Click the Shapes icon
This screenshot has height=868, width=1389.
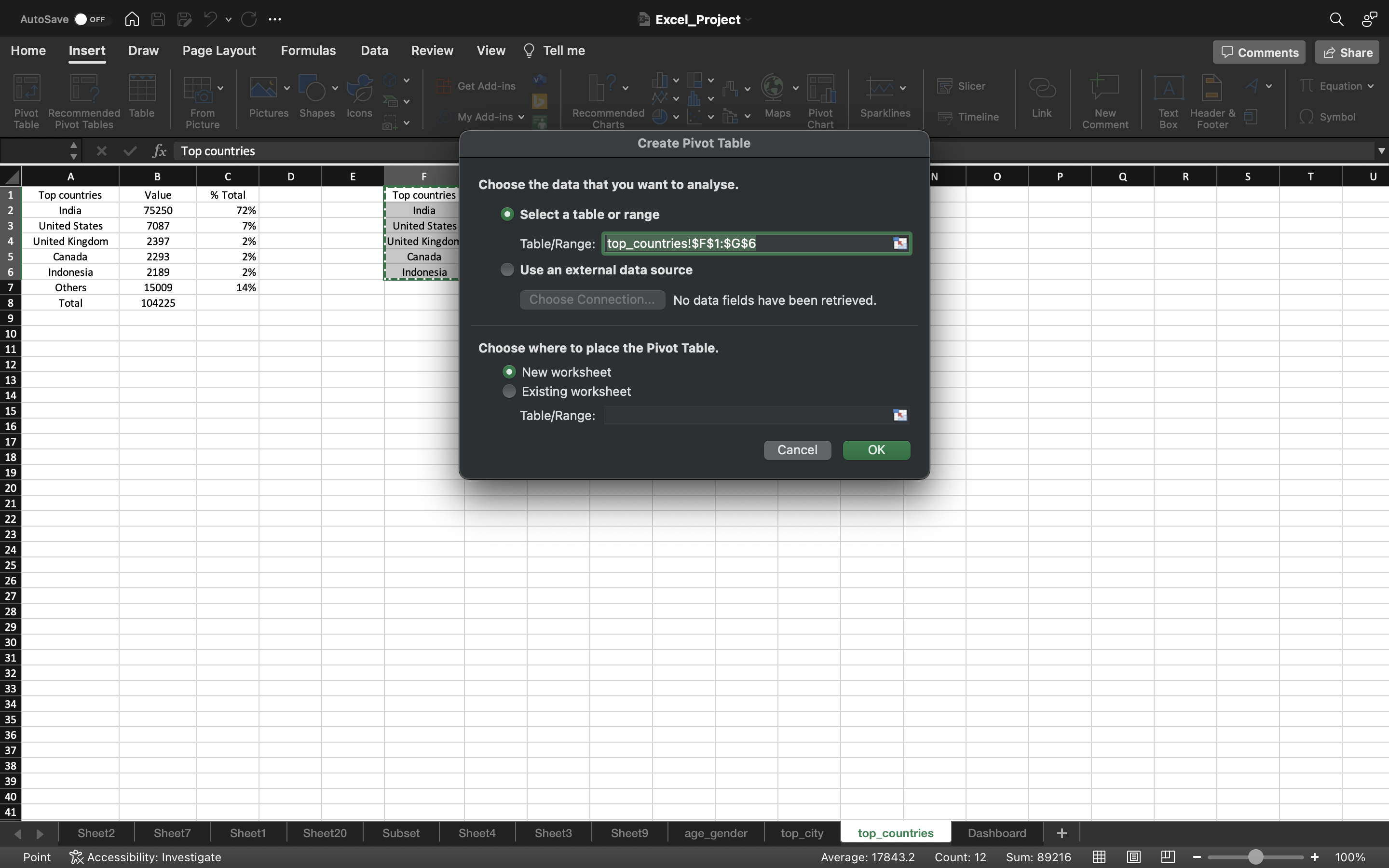tap(313, 96)
